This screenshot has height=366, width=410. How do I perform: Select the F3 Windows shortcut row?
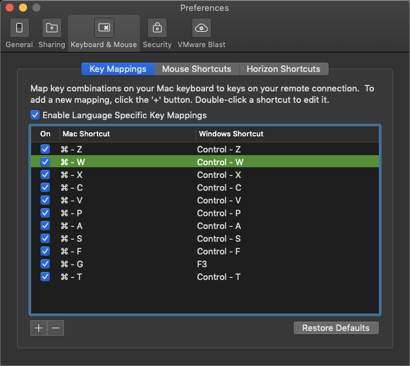205,264
